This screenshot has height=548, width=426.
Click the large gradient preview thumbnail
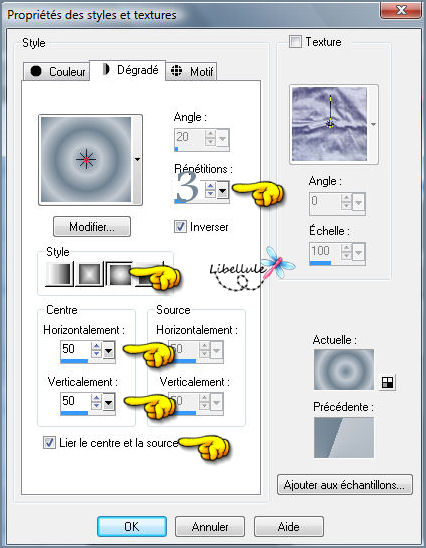pyautogui.click(x=86, y=159)
